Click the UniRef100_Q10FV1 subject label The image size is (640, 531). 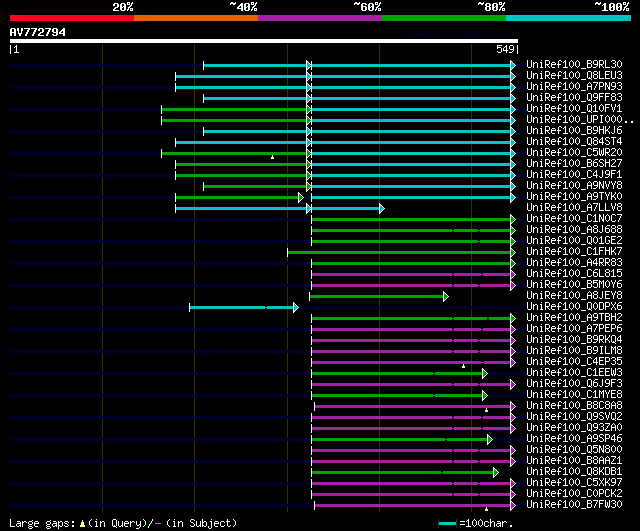[574, 109]
